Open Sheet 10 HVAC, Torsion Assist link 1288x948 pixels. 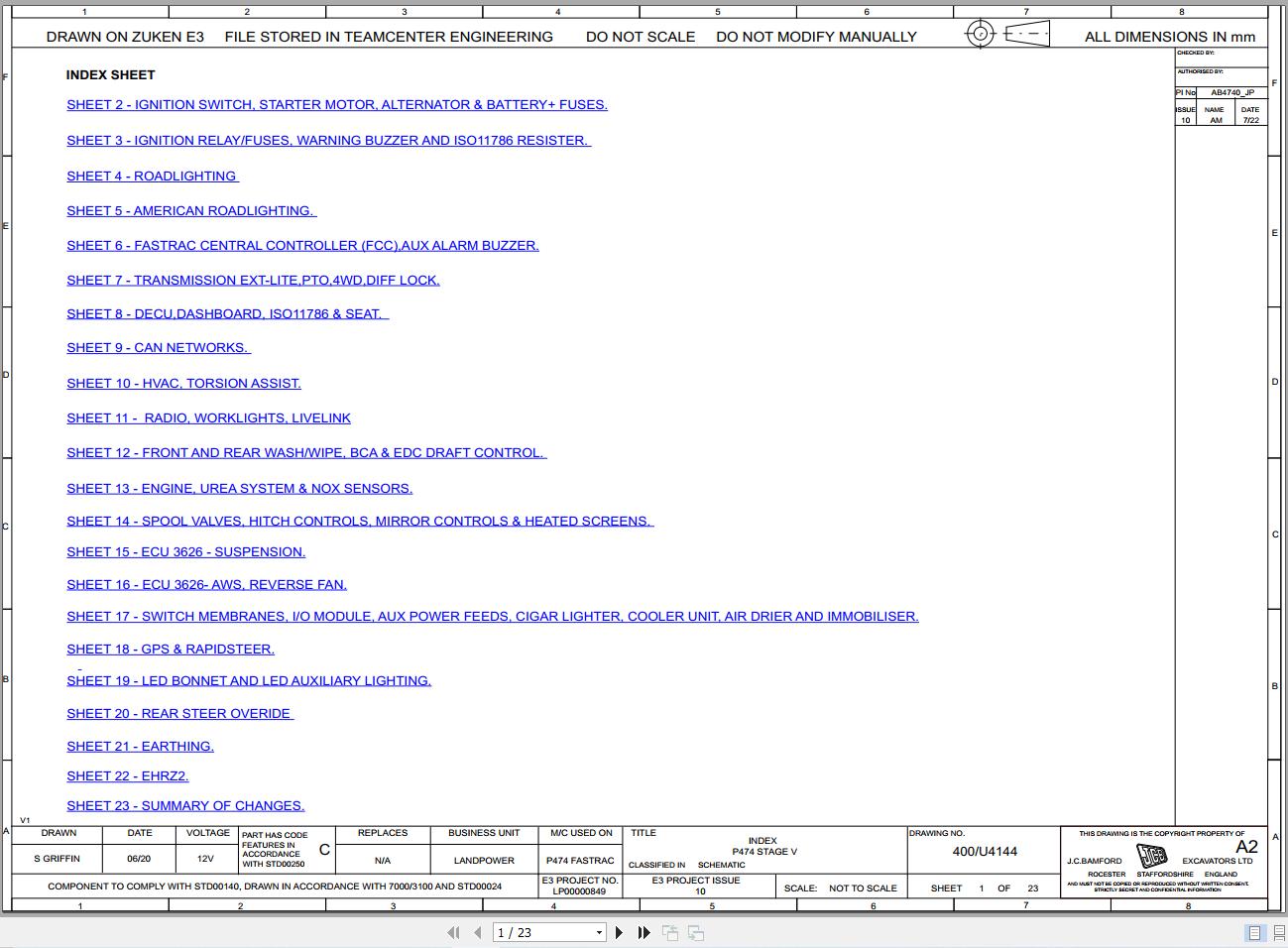[183, 384]
